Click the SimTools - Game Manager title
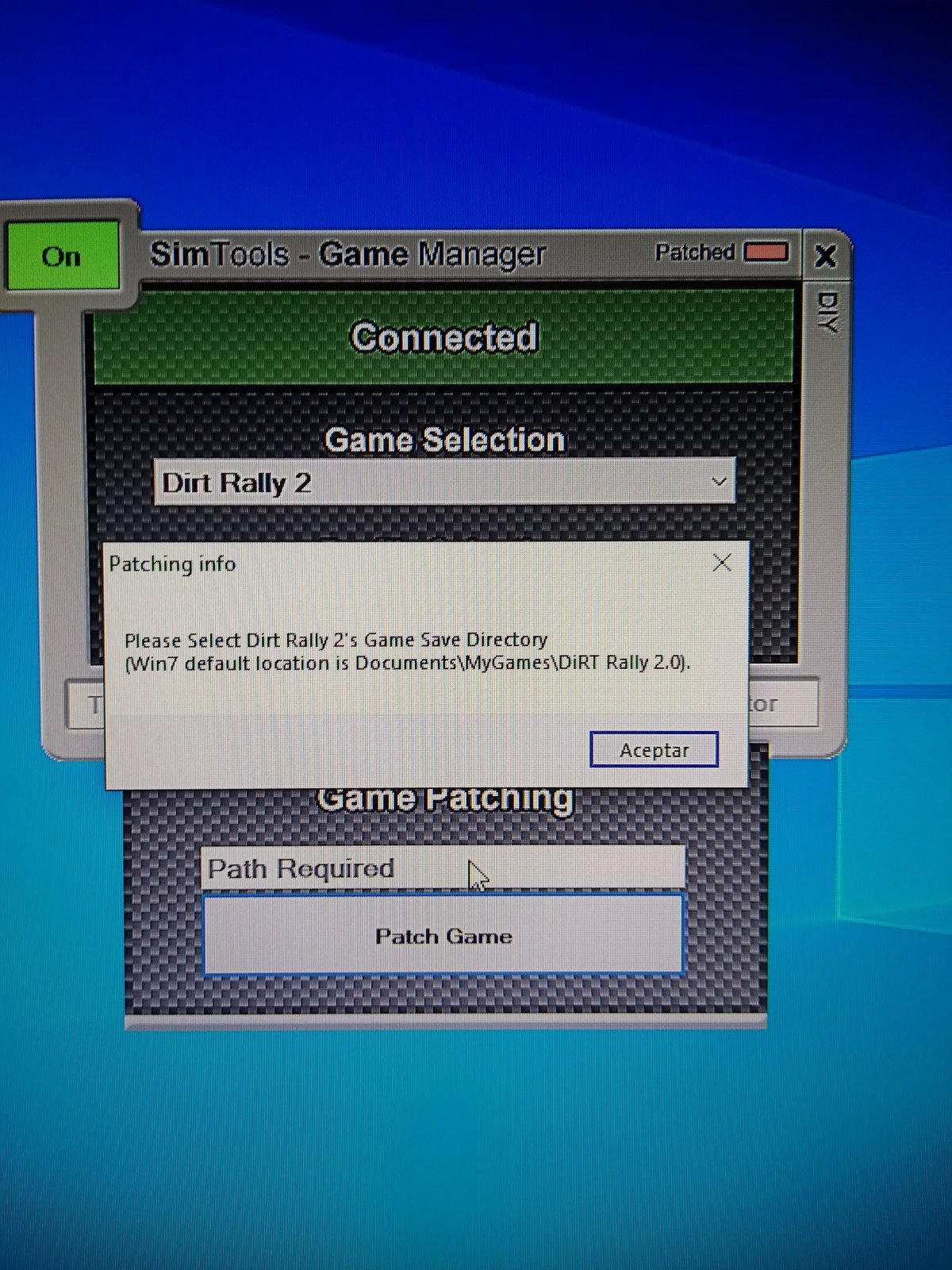 348,254
